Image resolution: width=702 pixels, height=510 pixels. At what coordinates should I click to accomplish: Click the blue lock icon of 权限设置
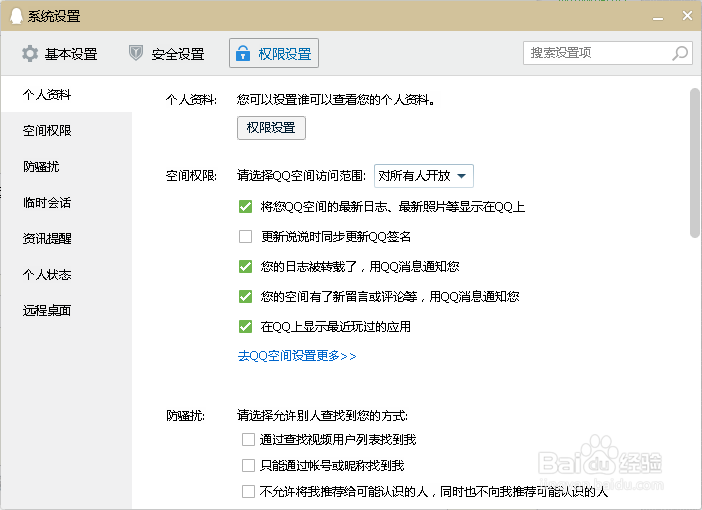(x=243, y=53)
